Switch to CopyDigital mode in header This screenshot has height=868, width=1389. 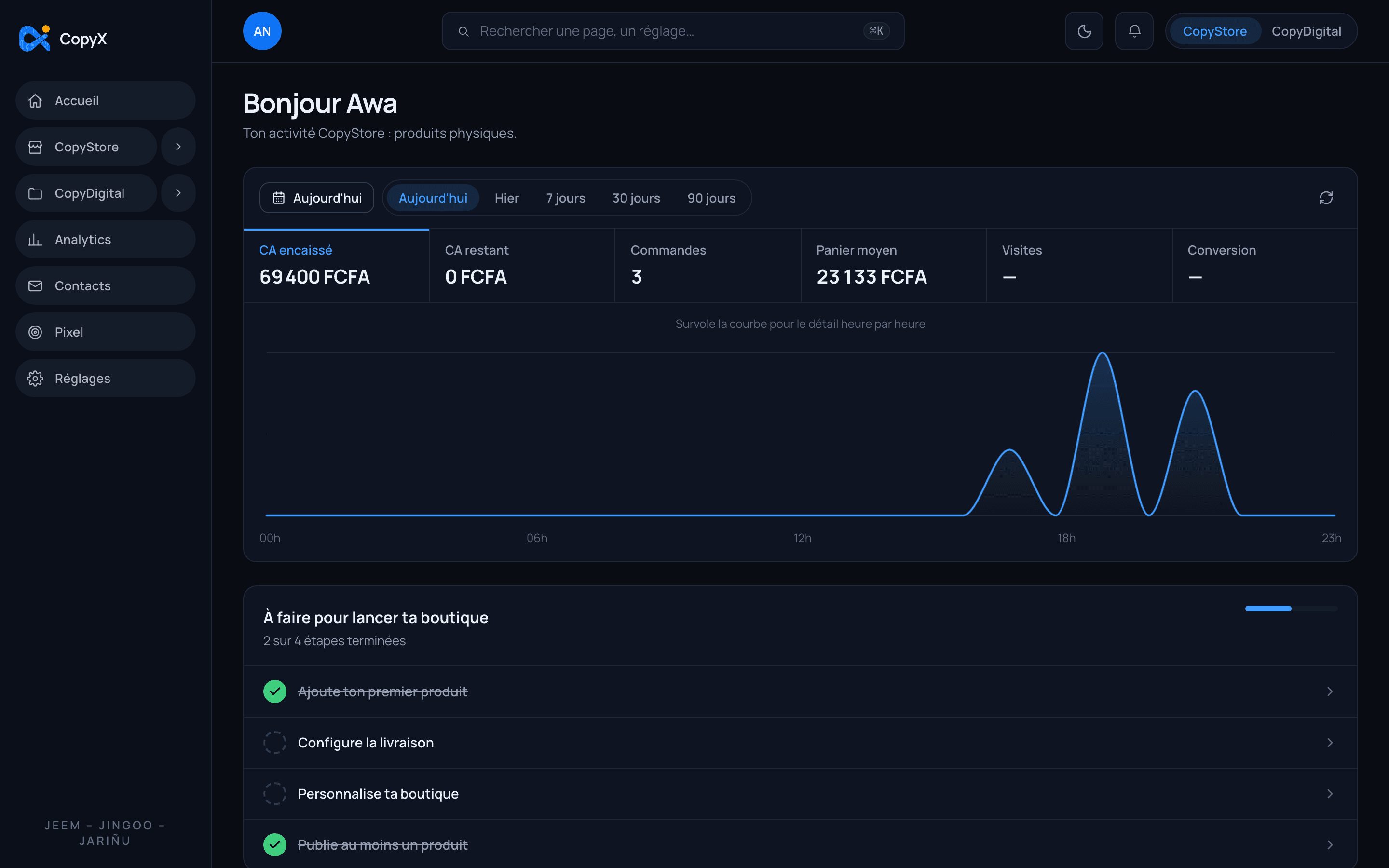[1306, 31]
